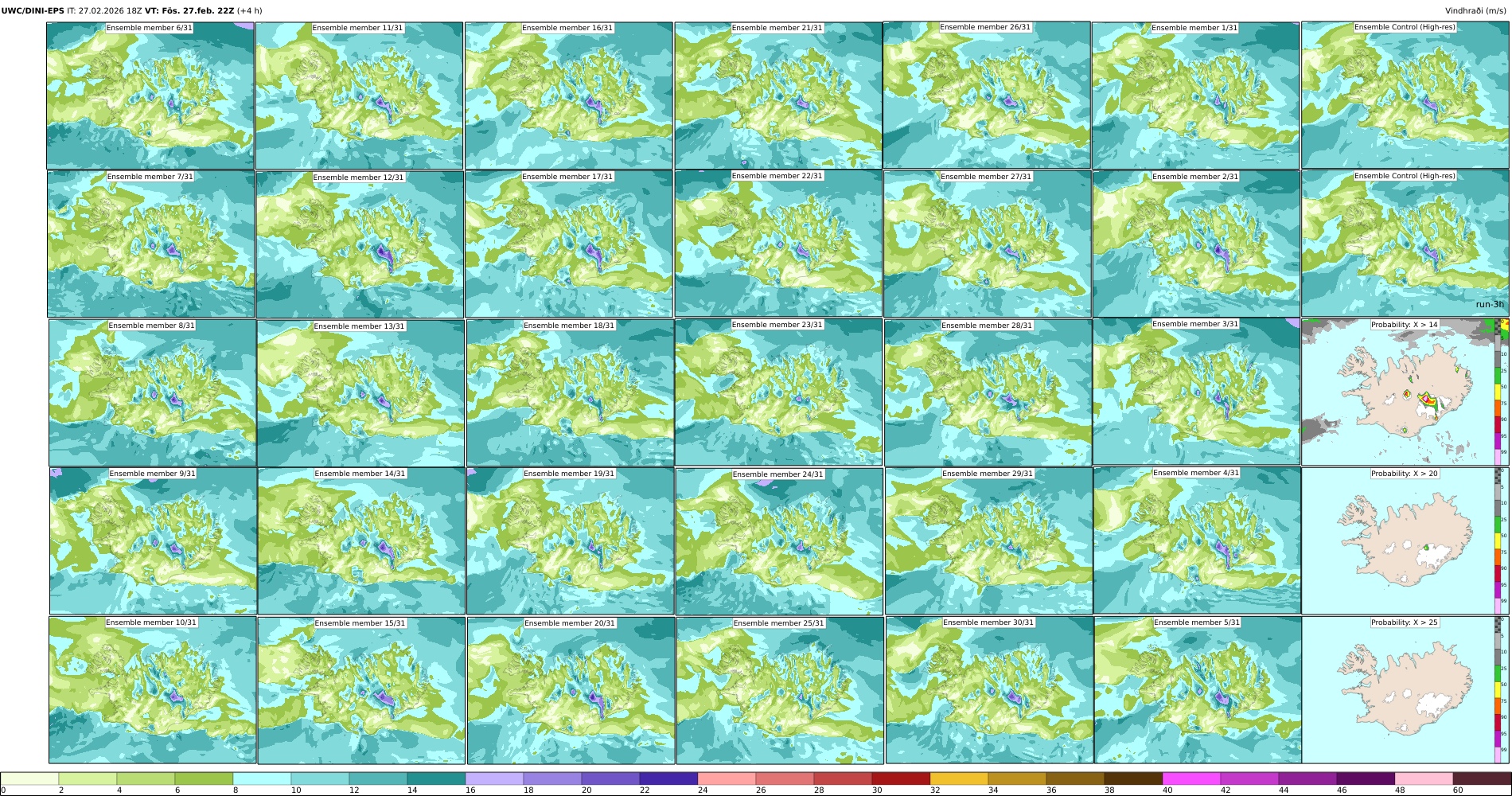Open the Ensemble Control panel marked run-3h
Screen dimensions: 1512x796
(1405, 244)
